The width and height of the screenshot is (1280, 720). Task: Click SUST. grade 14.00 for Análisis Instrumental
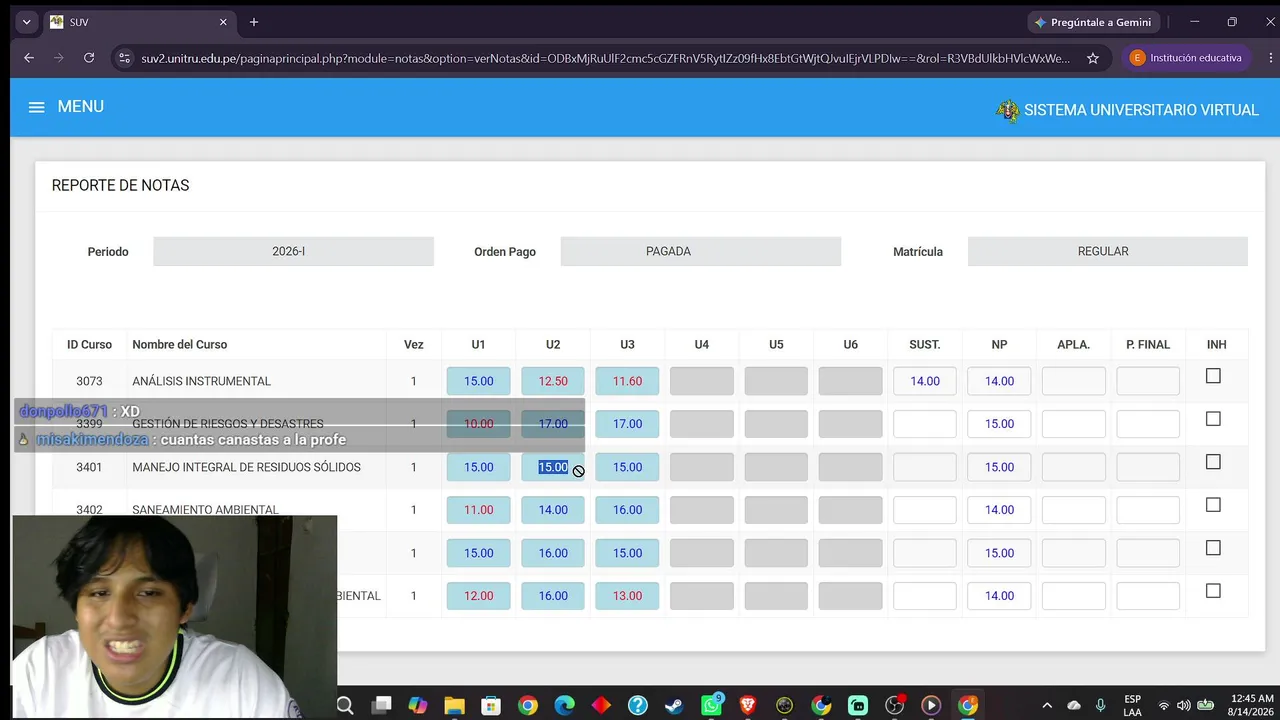[925, 381]
